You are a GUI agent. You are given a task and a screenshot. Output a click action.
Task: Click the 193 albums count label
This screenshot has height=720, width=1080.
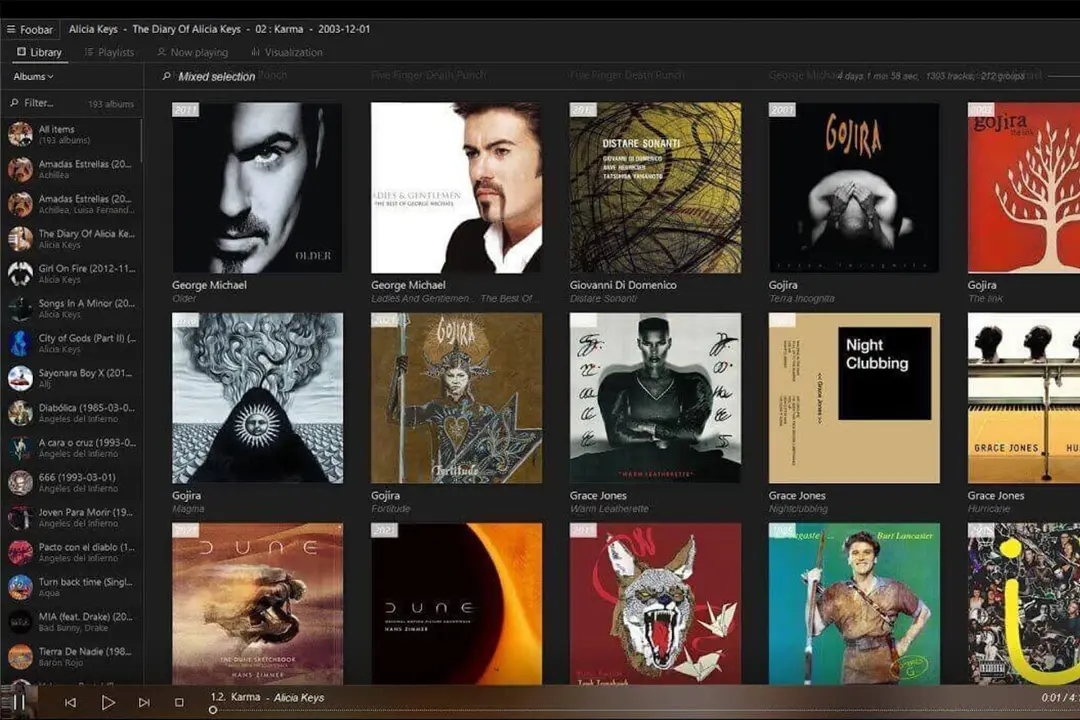[111, 104]
